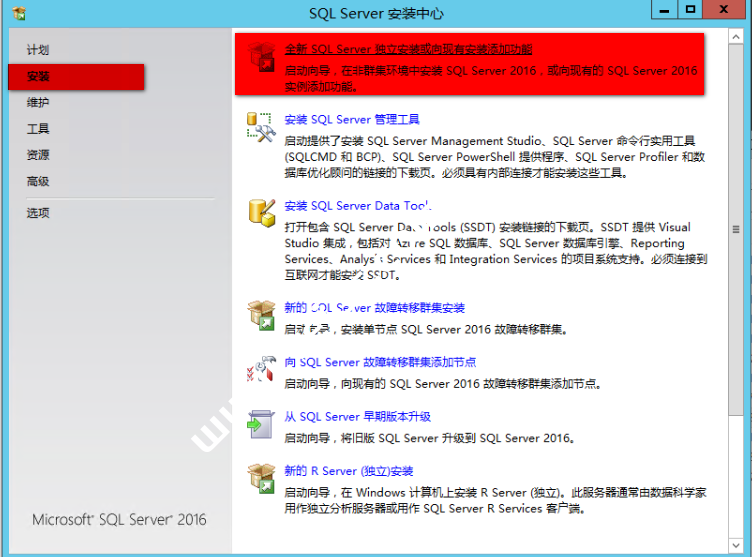Switch to the 维护 section

(38, 103)
